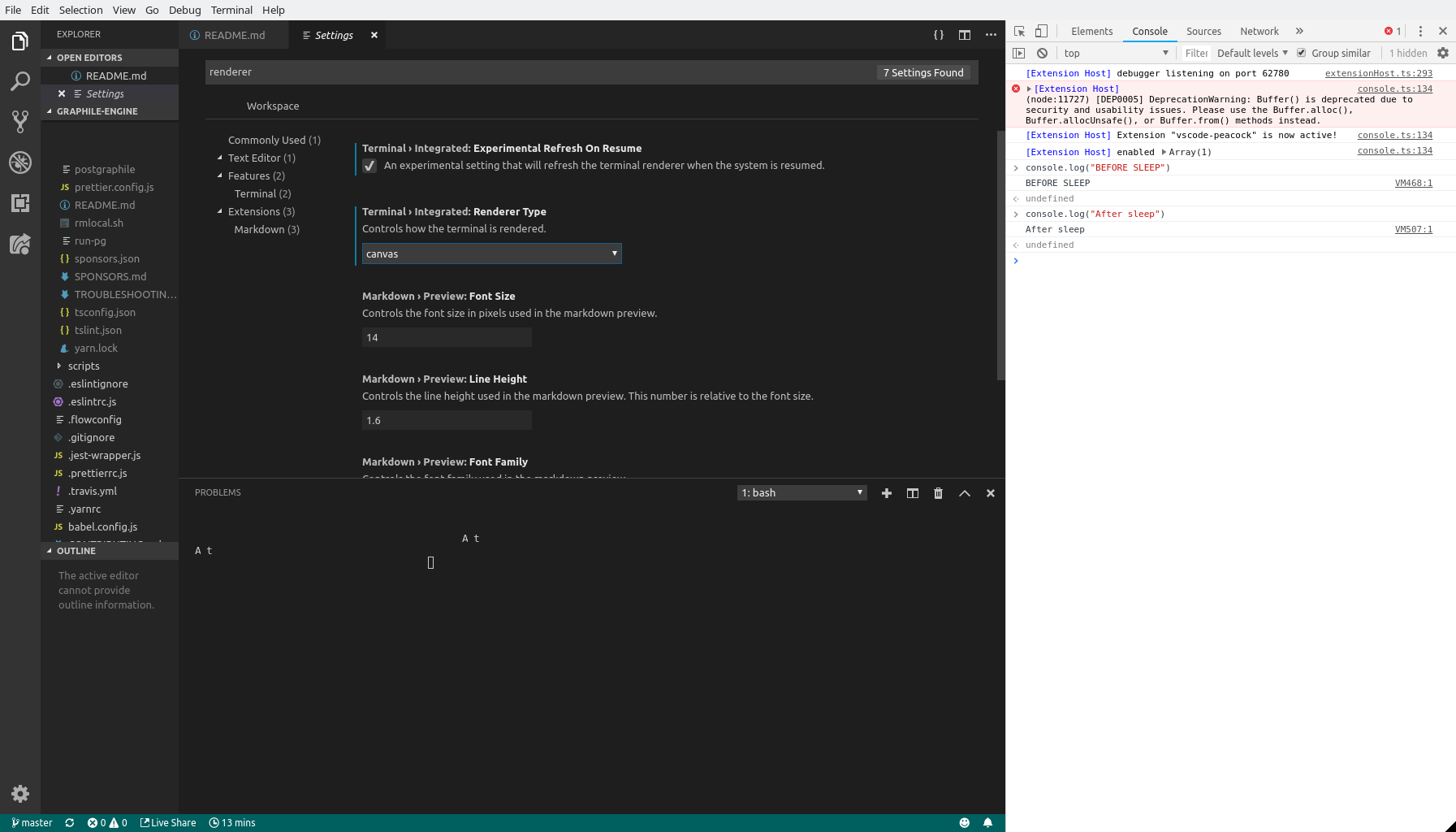This screenshot has width=1456, height=832.
Task: Collapse Extensions settings category
Action: click(220, 211)
